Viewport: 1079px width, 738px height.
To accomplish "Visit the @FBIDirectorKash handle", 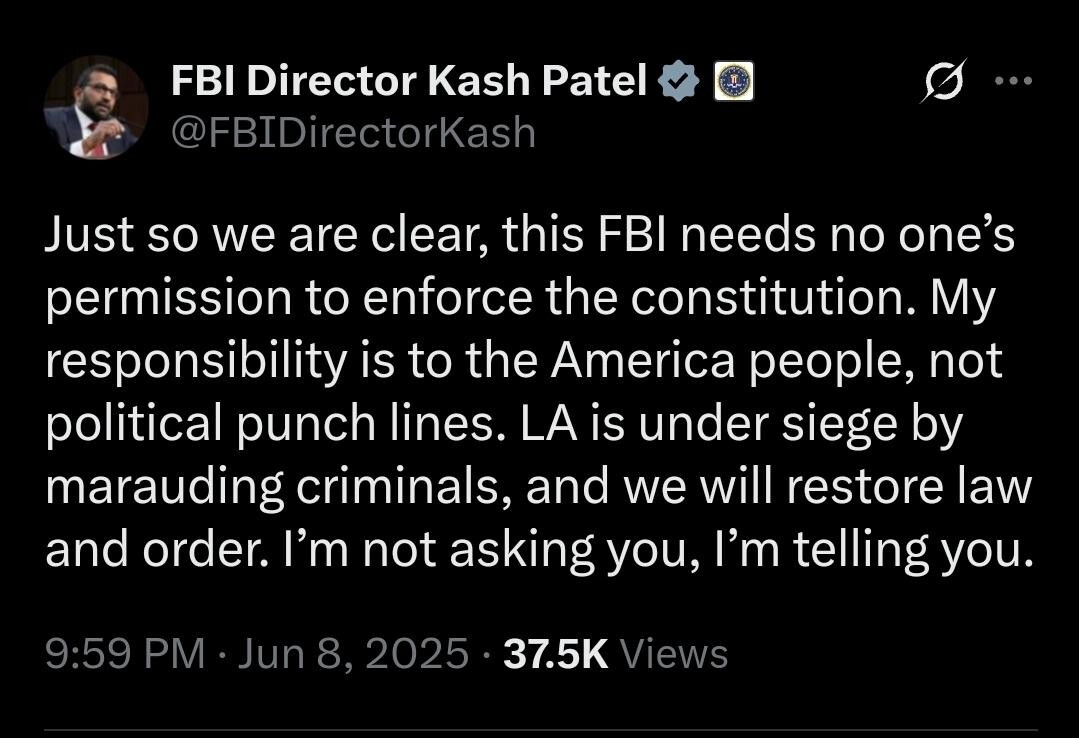I will point(353,132).
